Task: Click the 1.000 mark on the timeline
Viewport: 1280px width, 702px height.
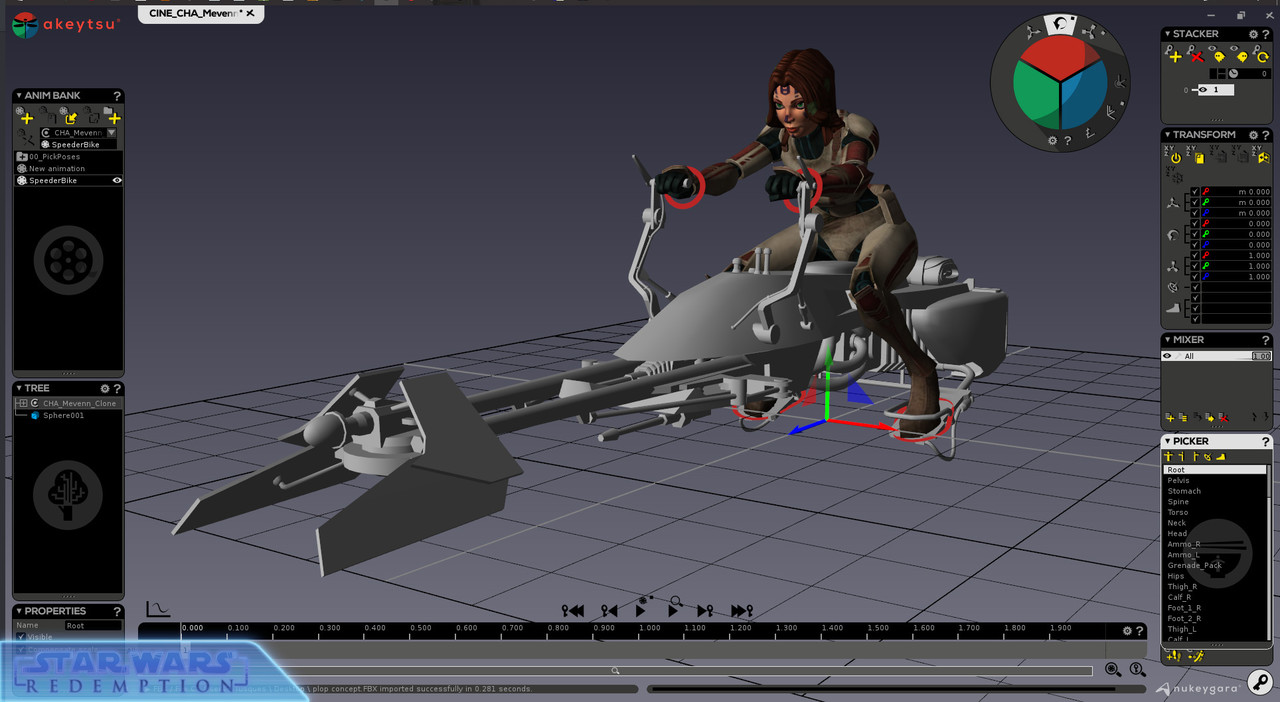Action: (x=649, y=628)
